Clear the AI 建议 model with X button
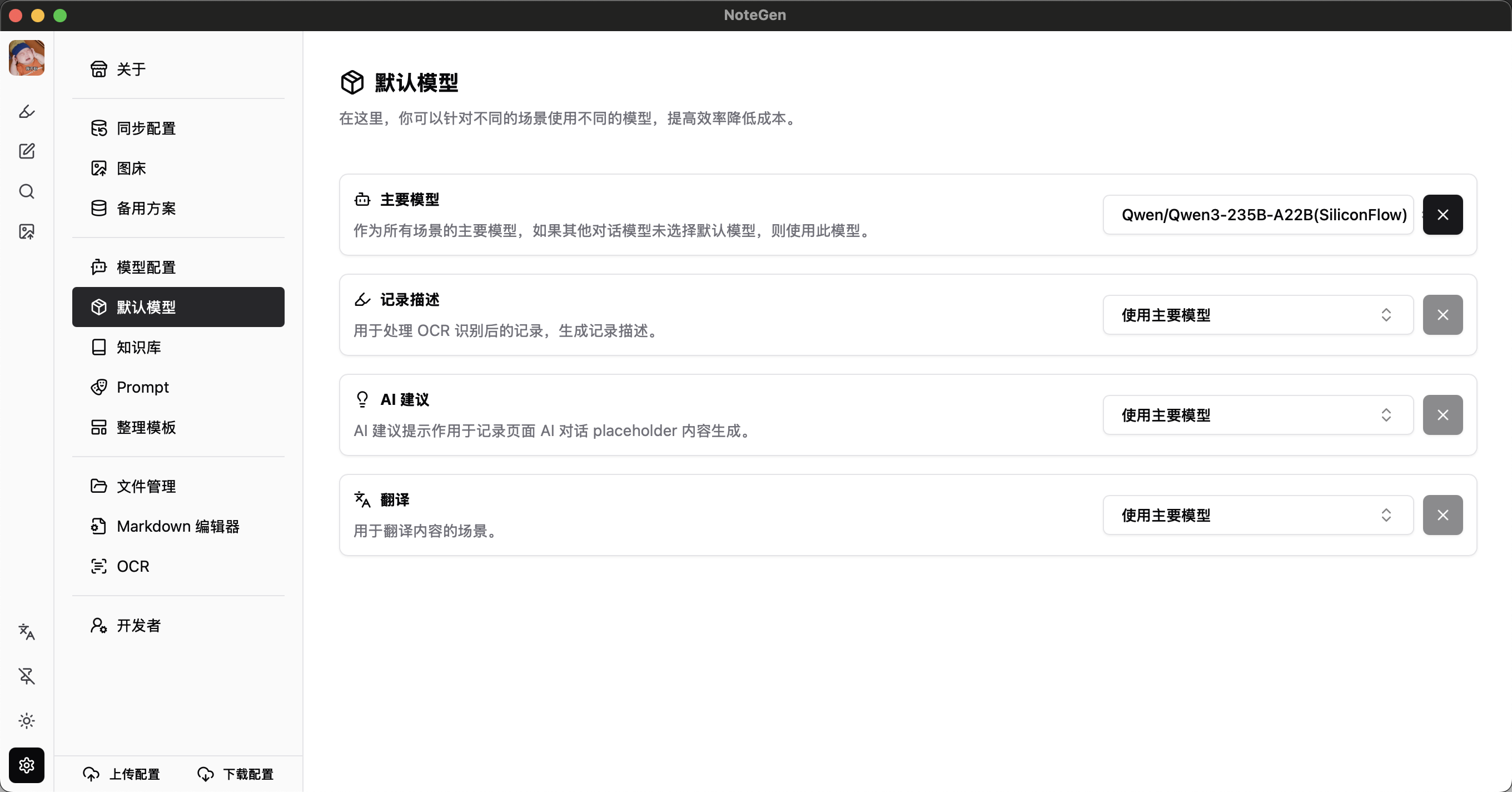Viewport: 1512px width, 792px height. click(x=1443, y=415)
